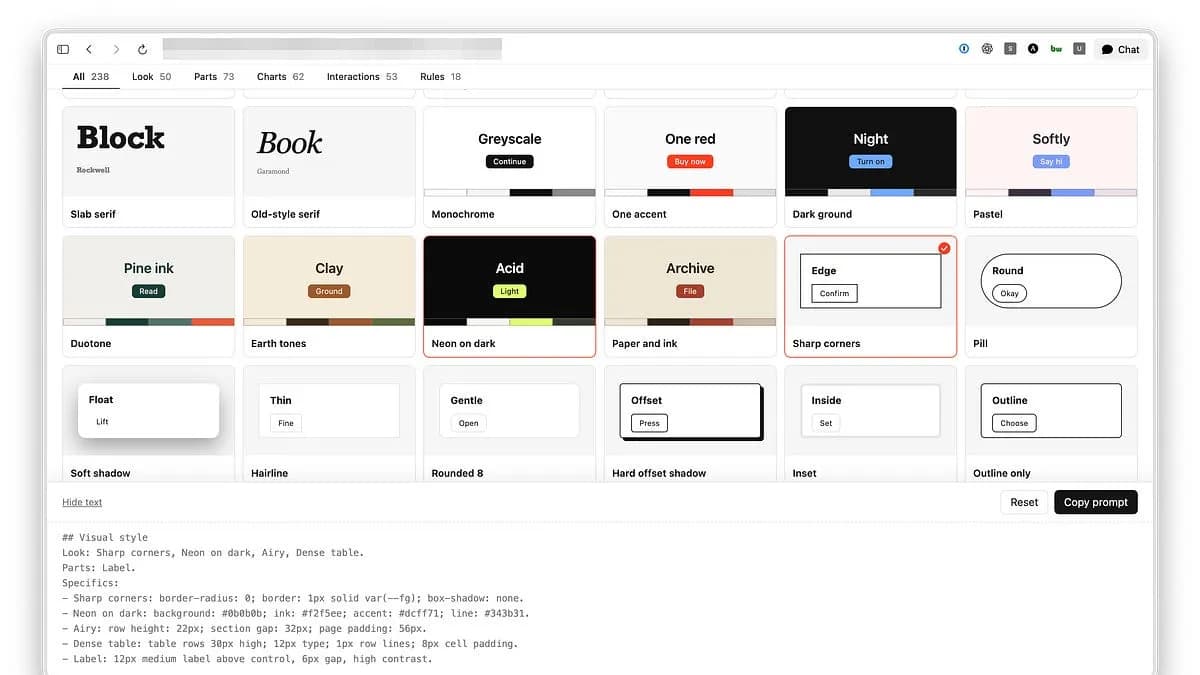Click the '## Visual style' prompt heading

point(105,538)
